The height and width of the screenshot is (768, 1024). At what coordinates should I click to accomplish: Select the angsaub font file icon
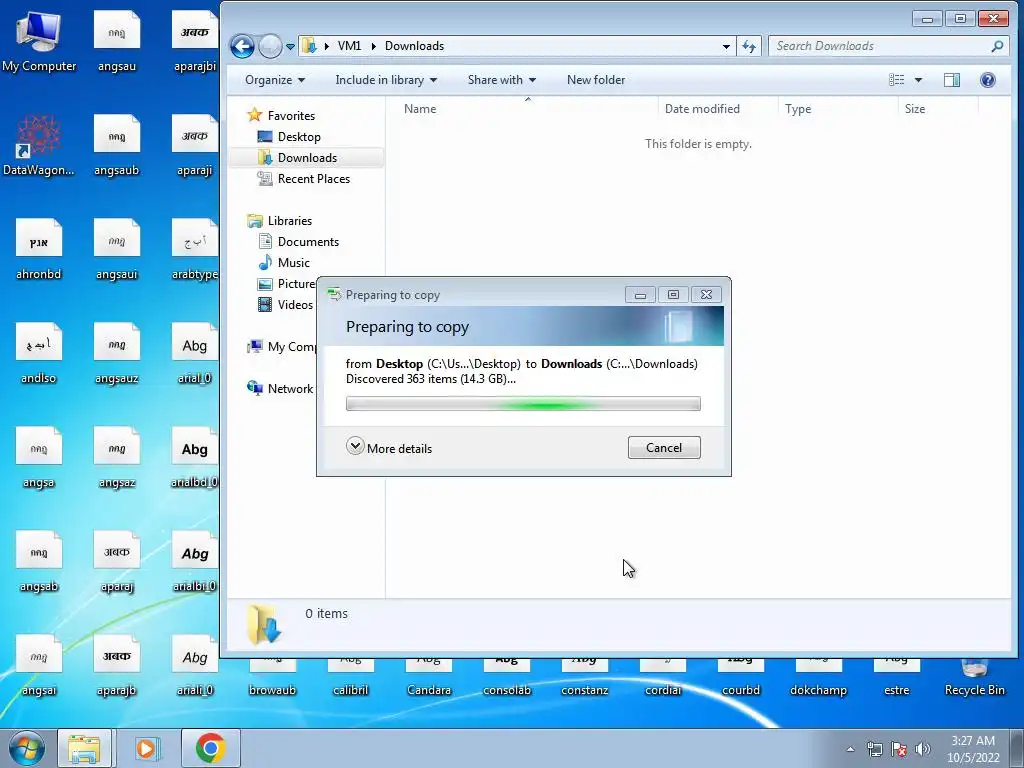pyautogui.click(x=117, y=145)
